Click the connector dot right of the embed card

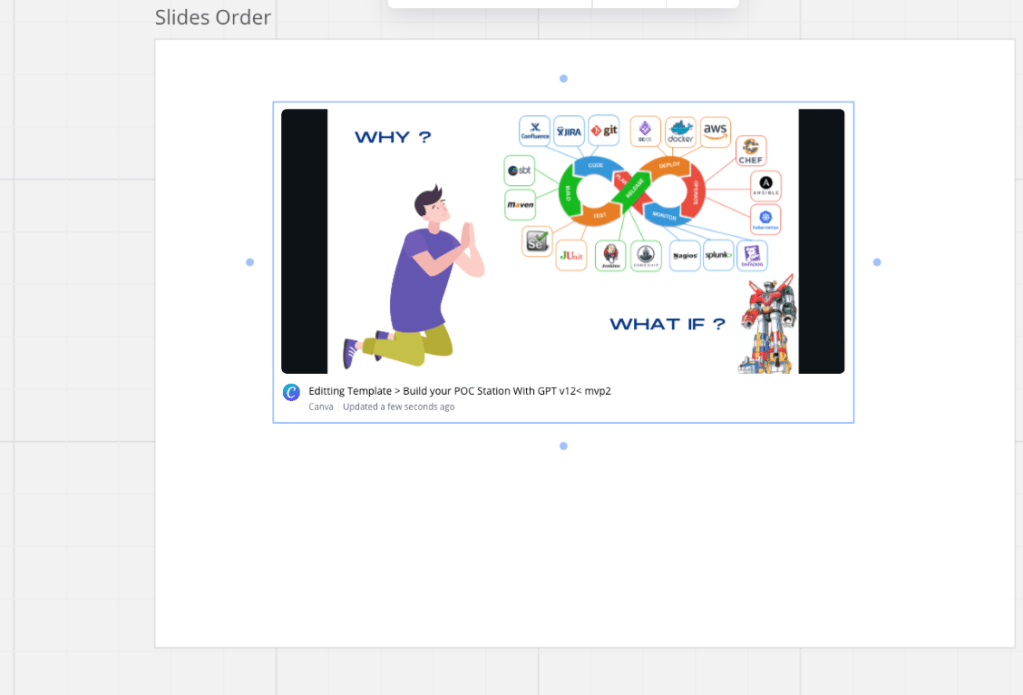[877, 262]
